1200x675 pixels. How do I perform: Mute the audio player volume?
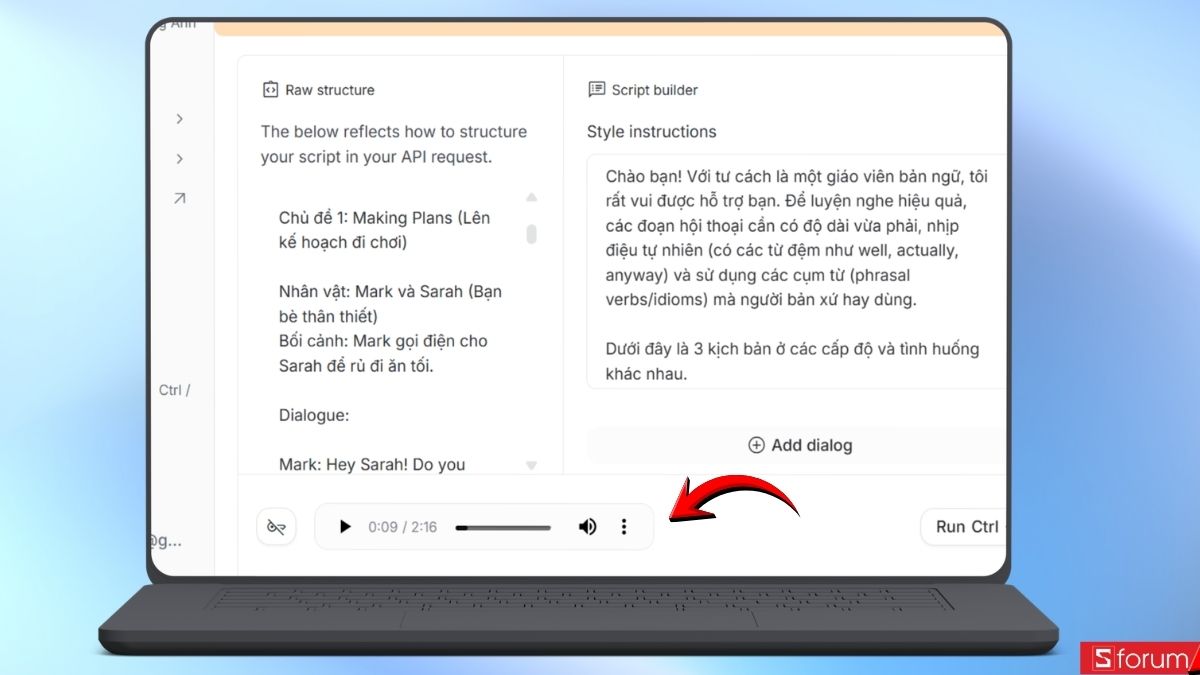(587, 527)
